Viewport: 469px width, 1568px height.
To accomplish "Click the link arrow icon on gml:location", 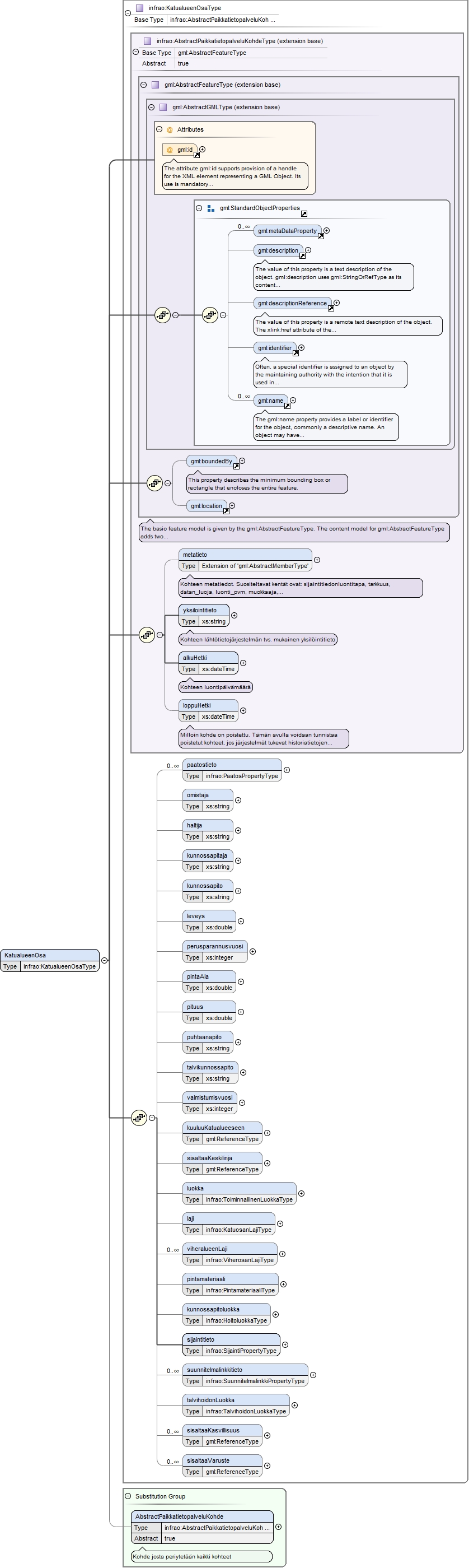I will (x=226, y=511).
